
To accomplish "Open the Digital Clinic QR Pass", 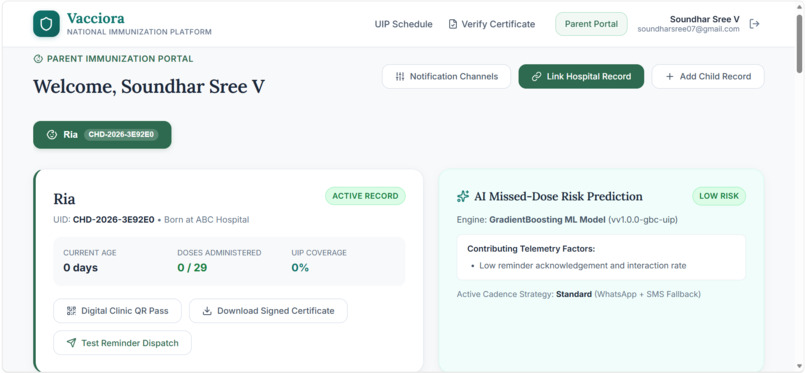I will tap(117, 311).
